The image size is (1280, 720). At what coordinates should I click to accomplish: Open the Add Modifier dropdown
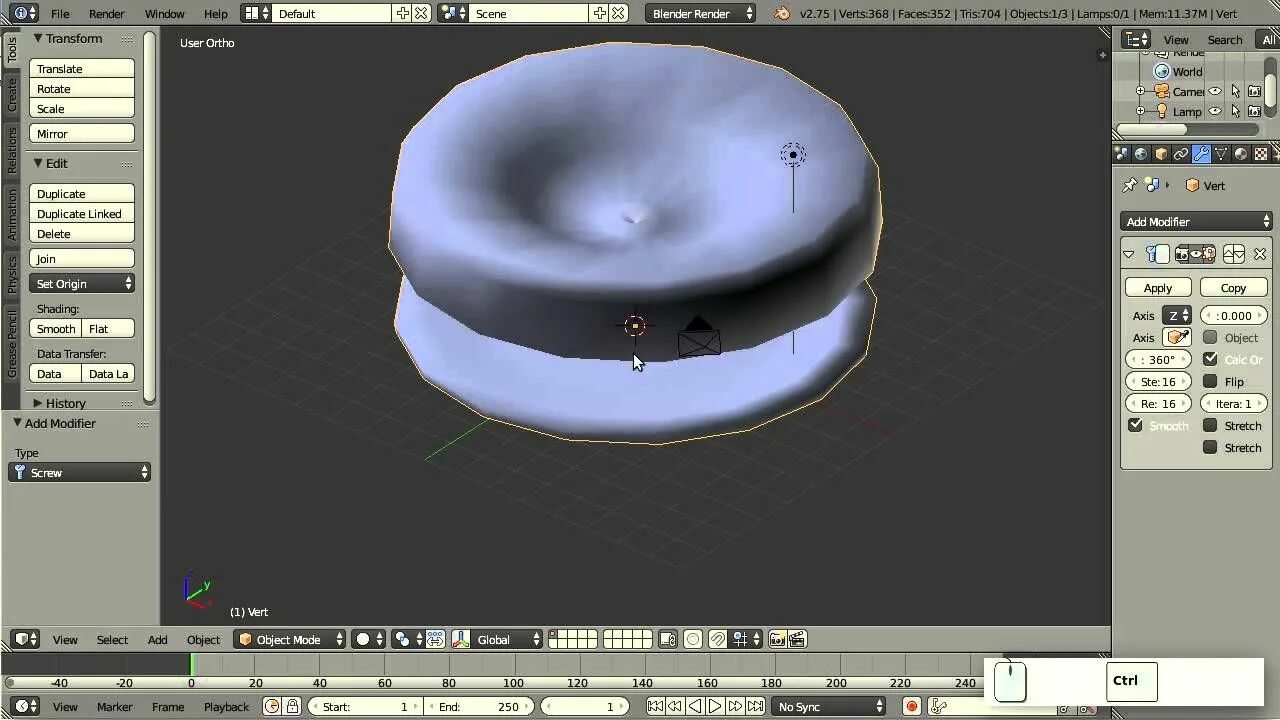point(1197,222)
